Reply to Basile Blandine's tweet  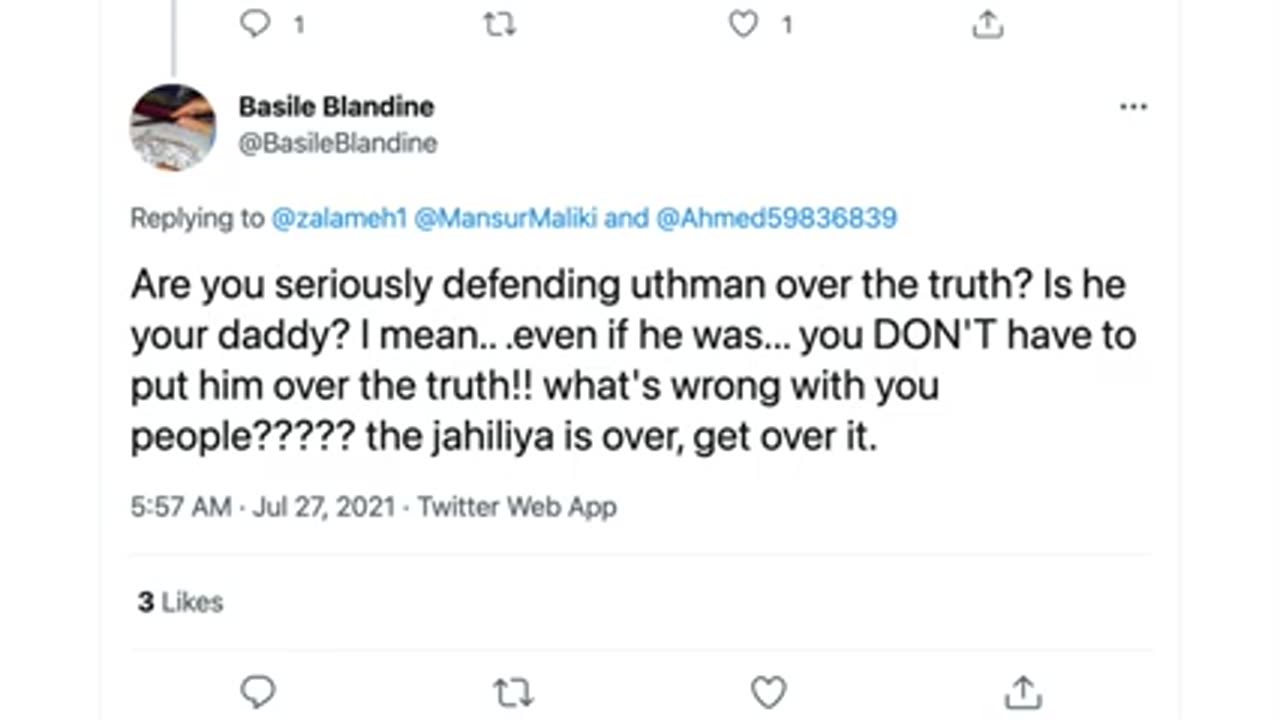[258, 691]
